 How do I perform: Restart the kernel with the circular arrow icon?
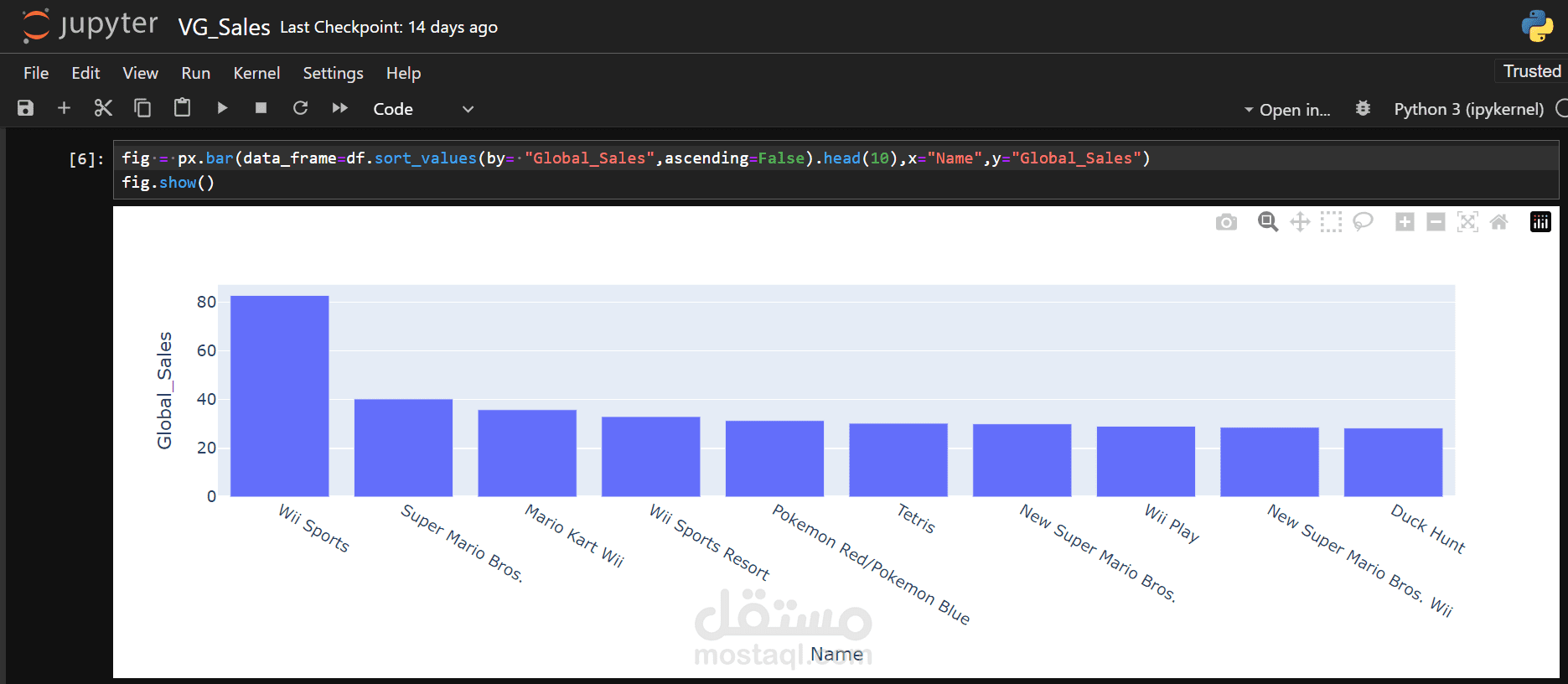coord(300,108)
